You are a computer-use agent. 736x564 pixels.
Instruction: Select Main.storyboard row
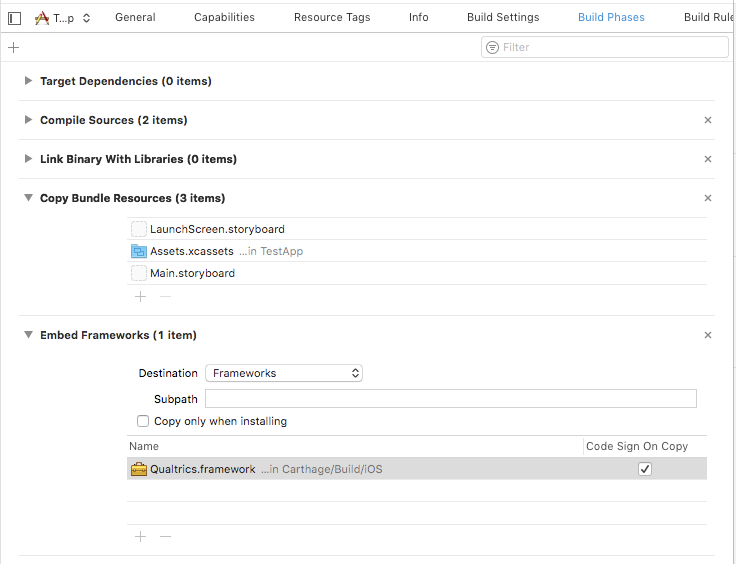(x=417, y=273)
